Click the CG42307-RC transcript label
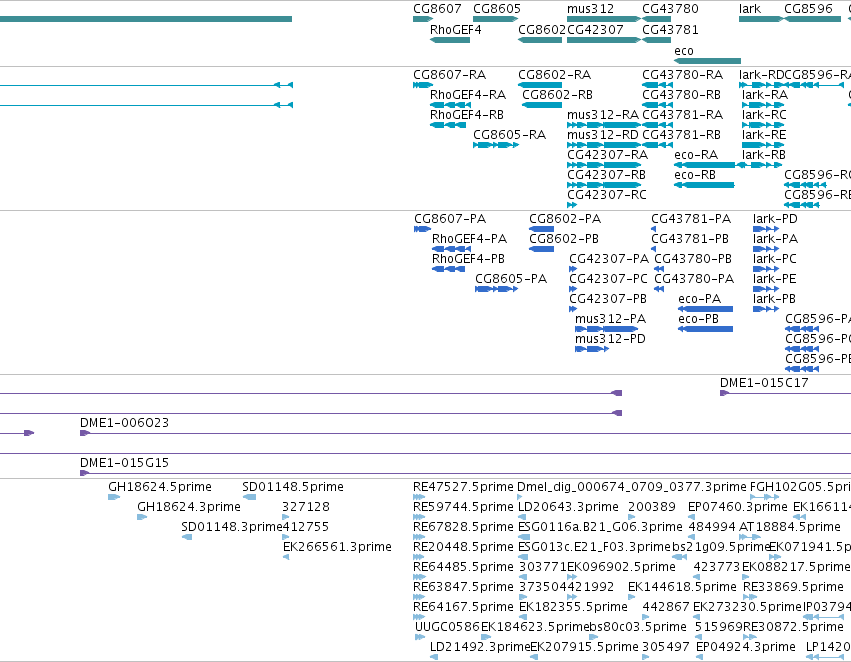This screenshot has width=851, height=662. 607,195
